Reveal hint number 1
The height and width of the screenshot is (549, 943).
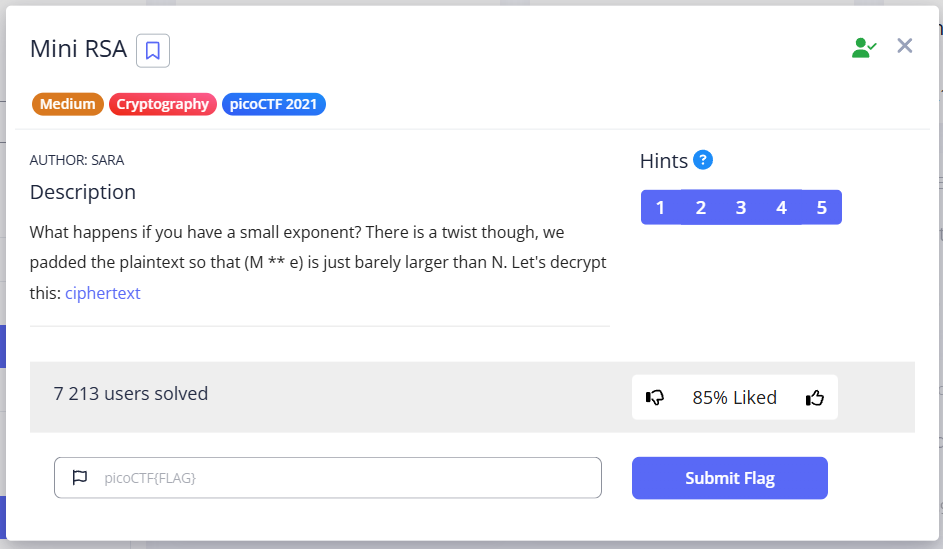click(660, 207)
